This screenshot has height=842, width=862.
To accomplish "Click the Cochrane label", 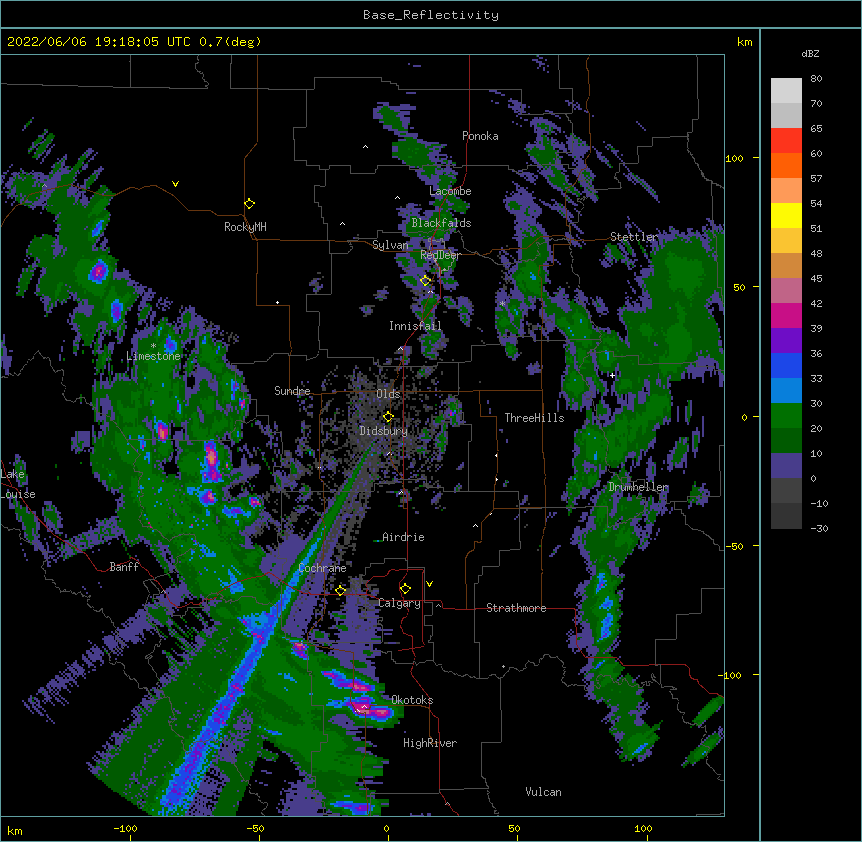I will (322, 568).
